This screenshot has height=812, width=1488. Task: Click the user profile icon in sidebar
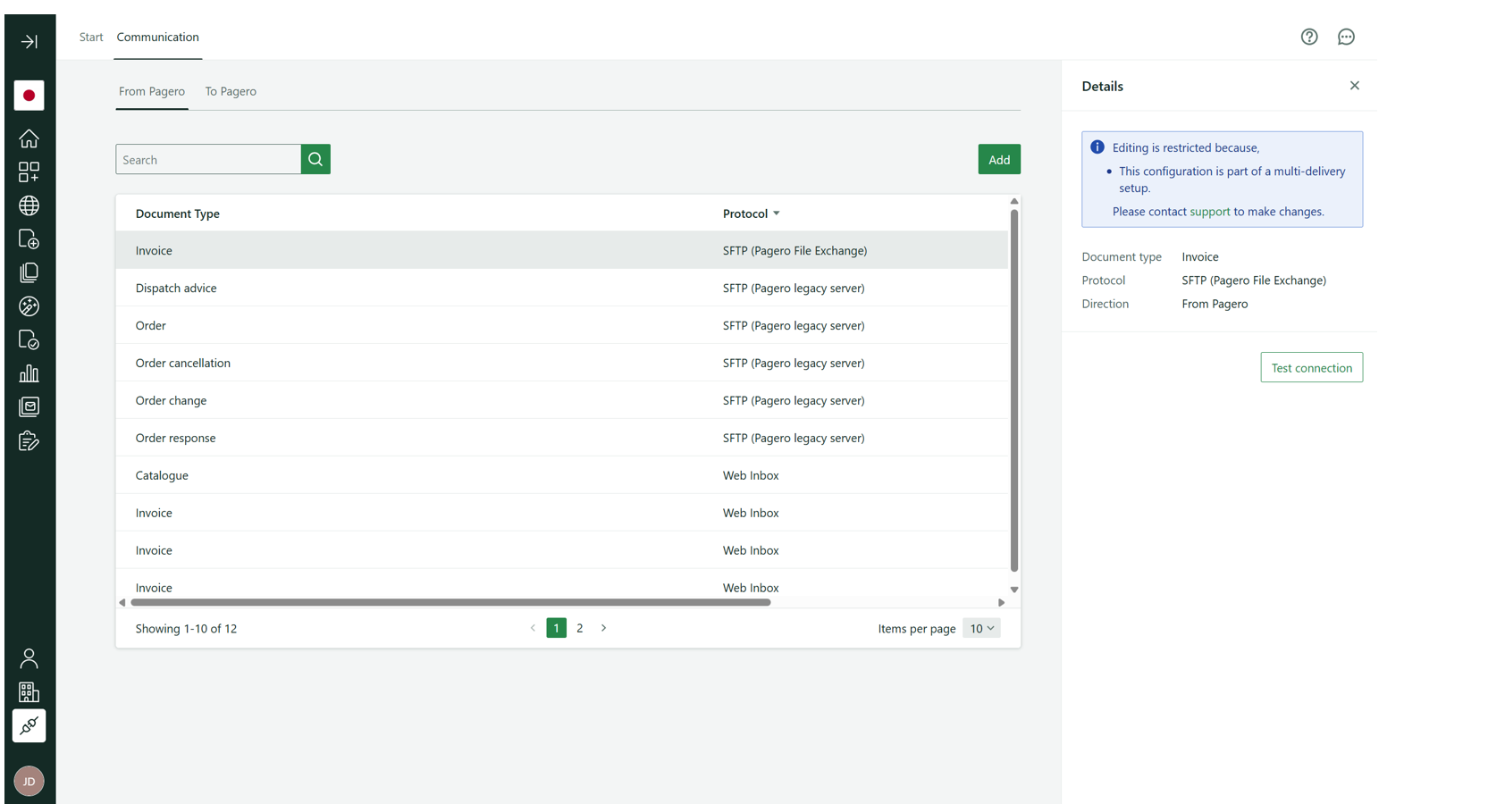[x=29, y=658]
